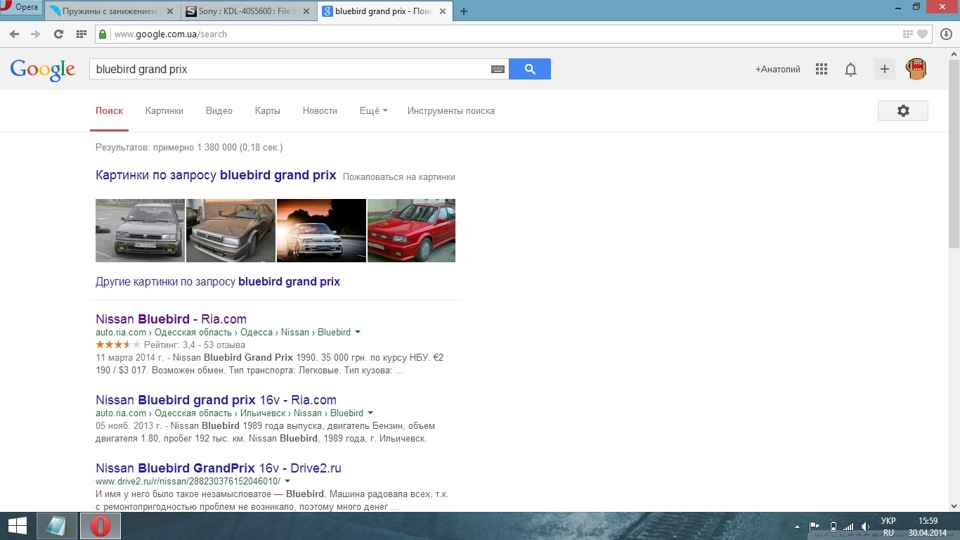This screenshot has width=960, height=540.
Task: Switch to Пружины с занижением tab
Action: click(x=110, y=11)
